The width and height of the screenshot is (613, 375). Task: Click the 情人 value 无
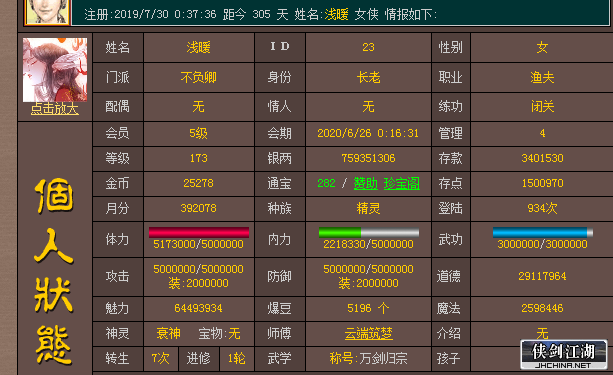[368, 106]
